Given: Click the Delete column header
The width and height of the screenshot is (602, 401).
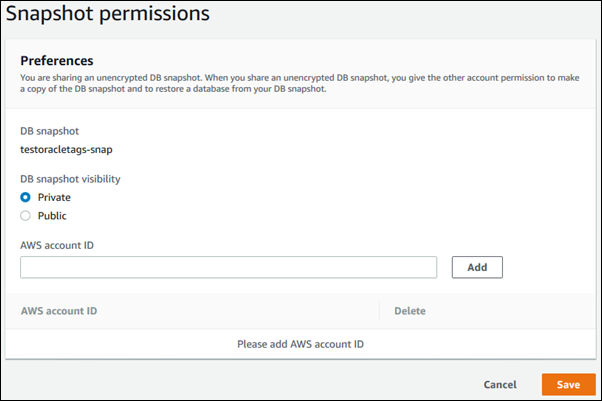Looking at the screenshot, I should (410, 311).
